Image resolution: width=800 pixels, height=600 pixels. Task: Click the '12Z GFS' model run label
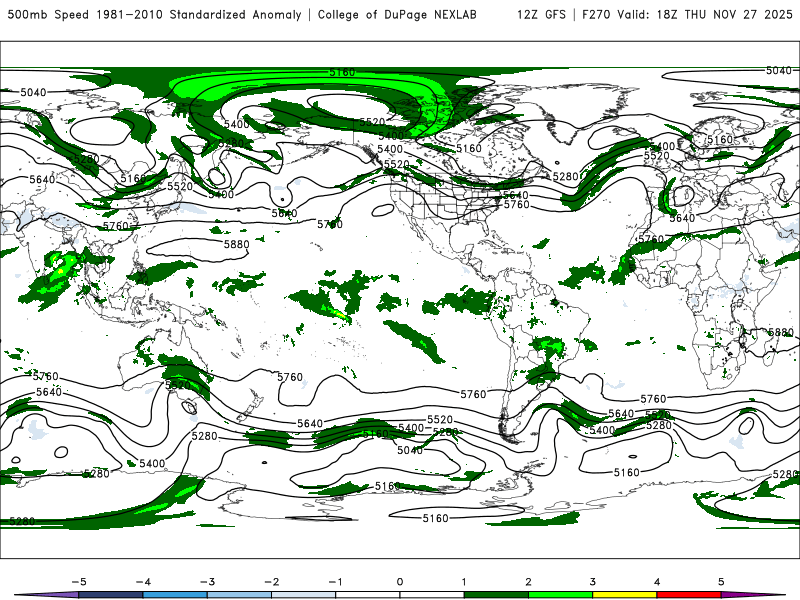541,14
